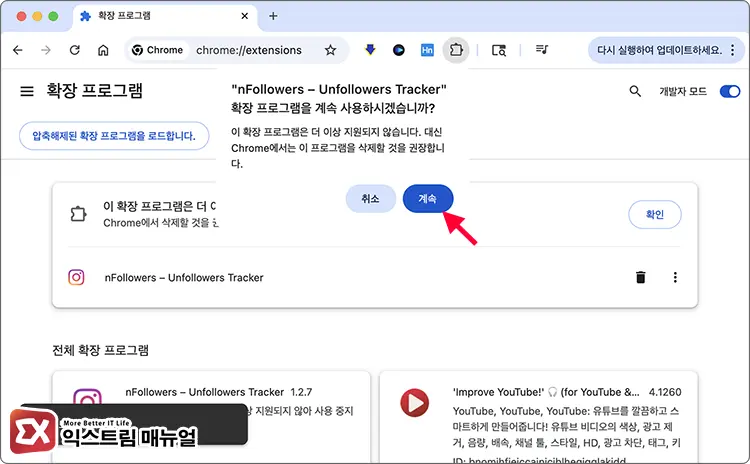Viewport: 750px width, 464px height.
Task: Click the Improve YouTube play icon
Action: pyautogui.click(x=415, y=403)
